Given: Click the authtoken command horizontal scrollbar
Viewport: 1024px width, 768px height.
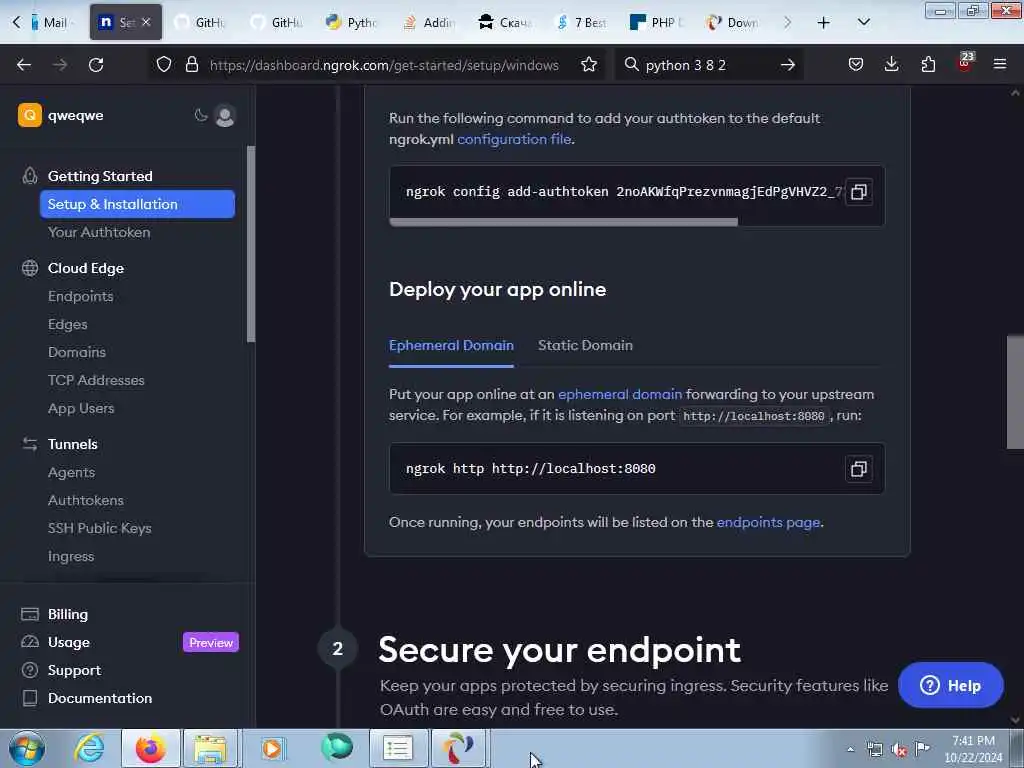Looking at the screenshot, I should point(564,222).
